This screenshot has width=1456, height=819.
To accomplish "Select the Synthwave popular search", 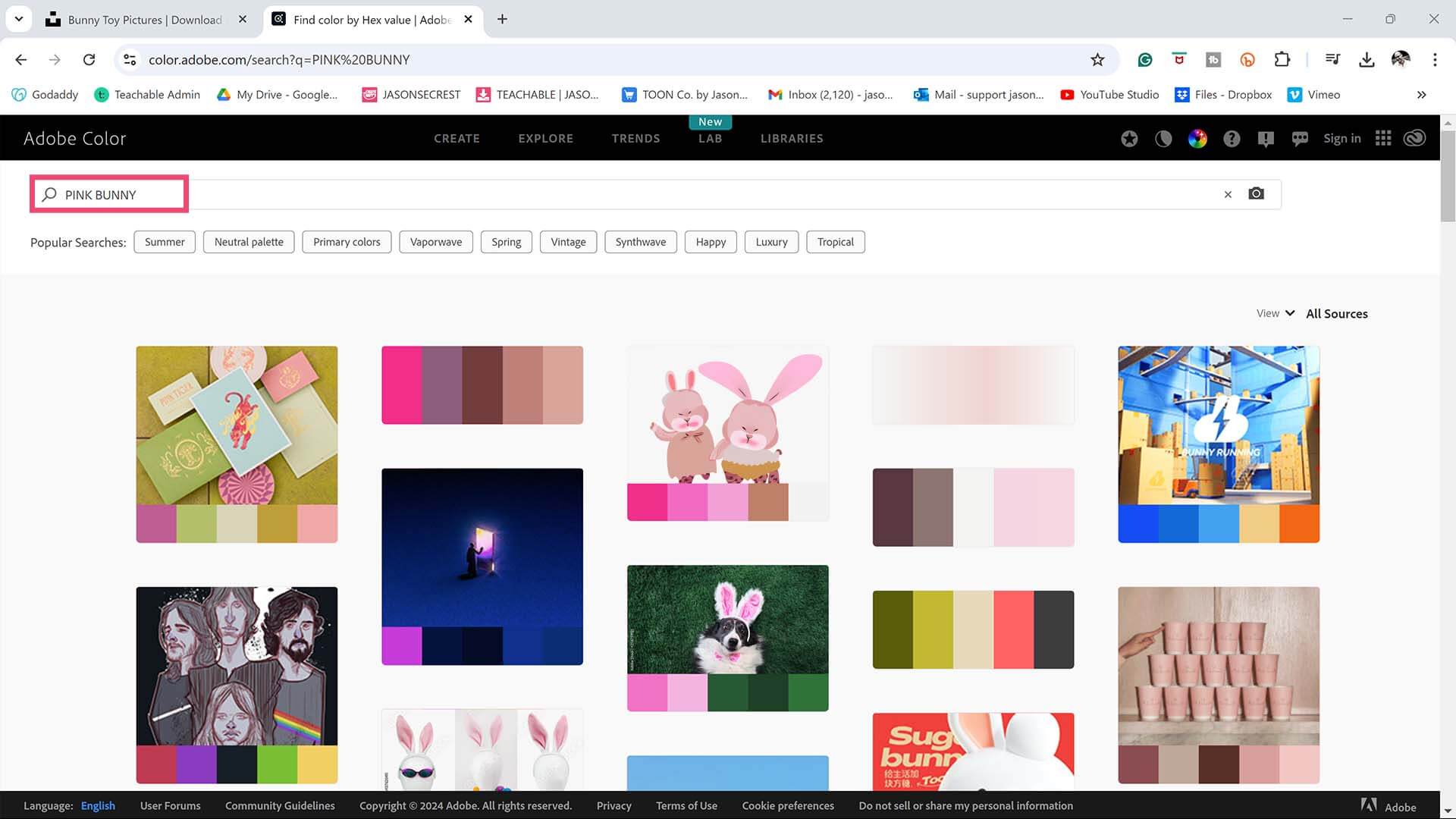I will pyautogui.click(x=641, y=242).
